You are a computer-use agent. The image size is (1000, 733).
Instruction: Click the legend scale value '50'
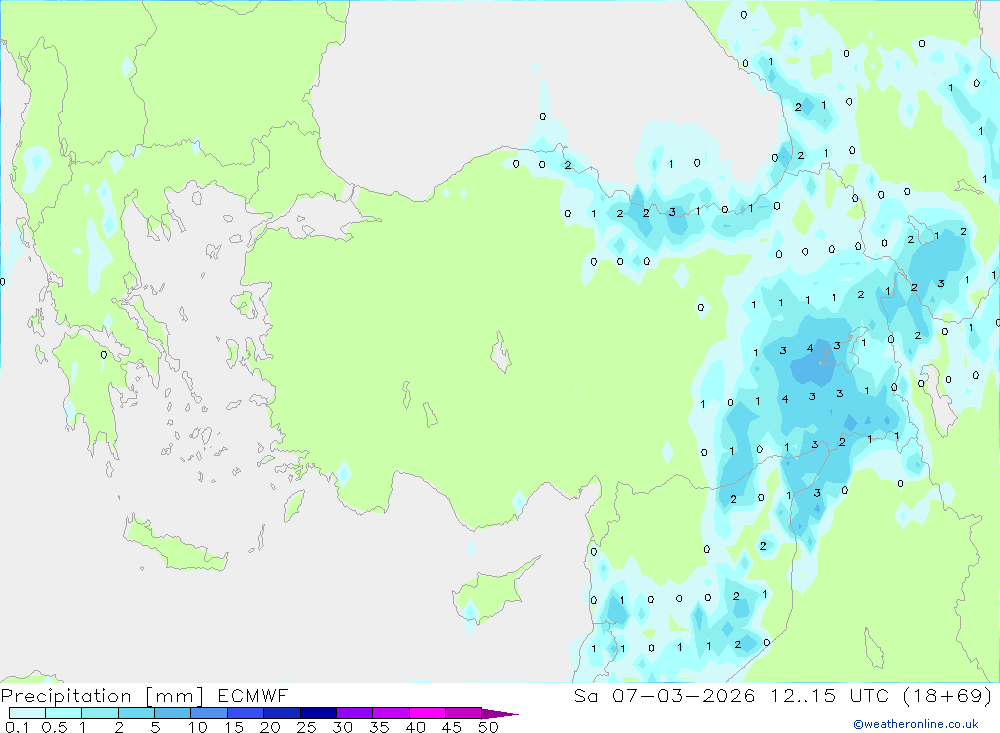[x=489, y=727]
